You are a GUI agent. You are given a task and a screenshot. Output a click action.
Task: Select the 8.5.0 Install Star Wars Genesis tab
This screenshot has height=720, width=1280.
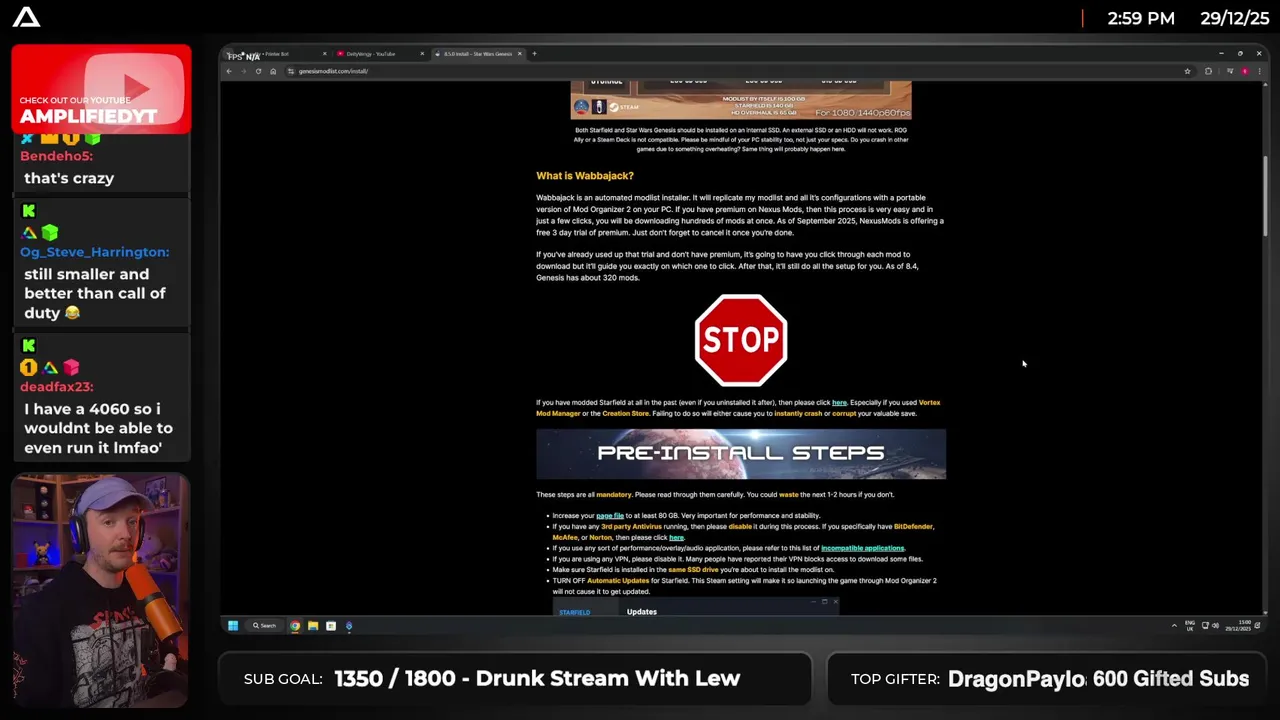pyautogui.click(x=478, y=54)
